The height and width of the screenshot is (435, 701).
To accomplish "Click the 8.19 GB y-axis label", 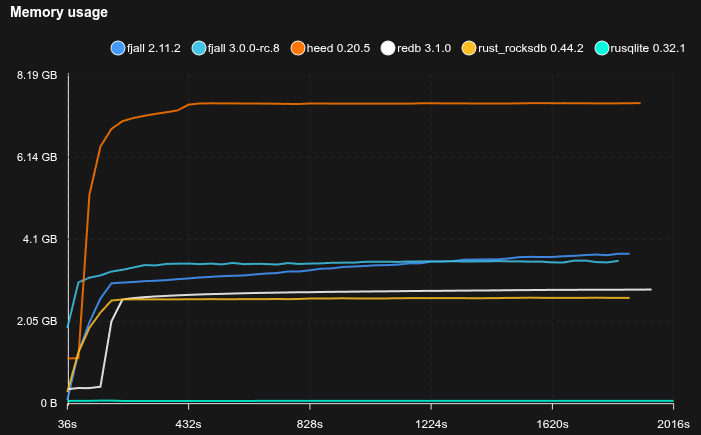I will [x=38, y=76].
